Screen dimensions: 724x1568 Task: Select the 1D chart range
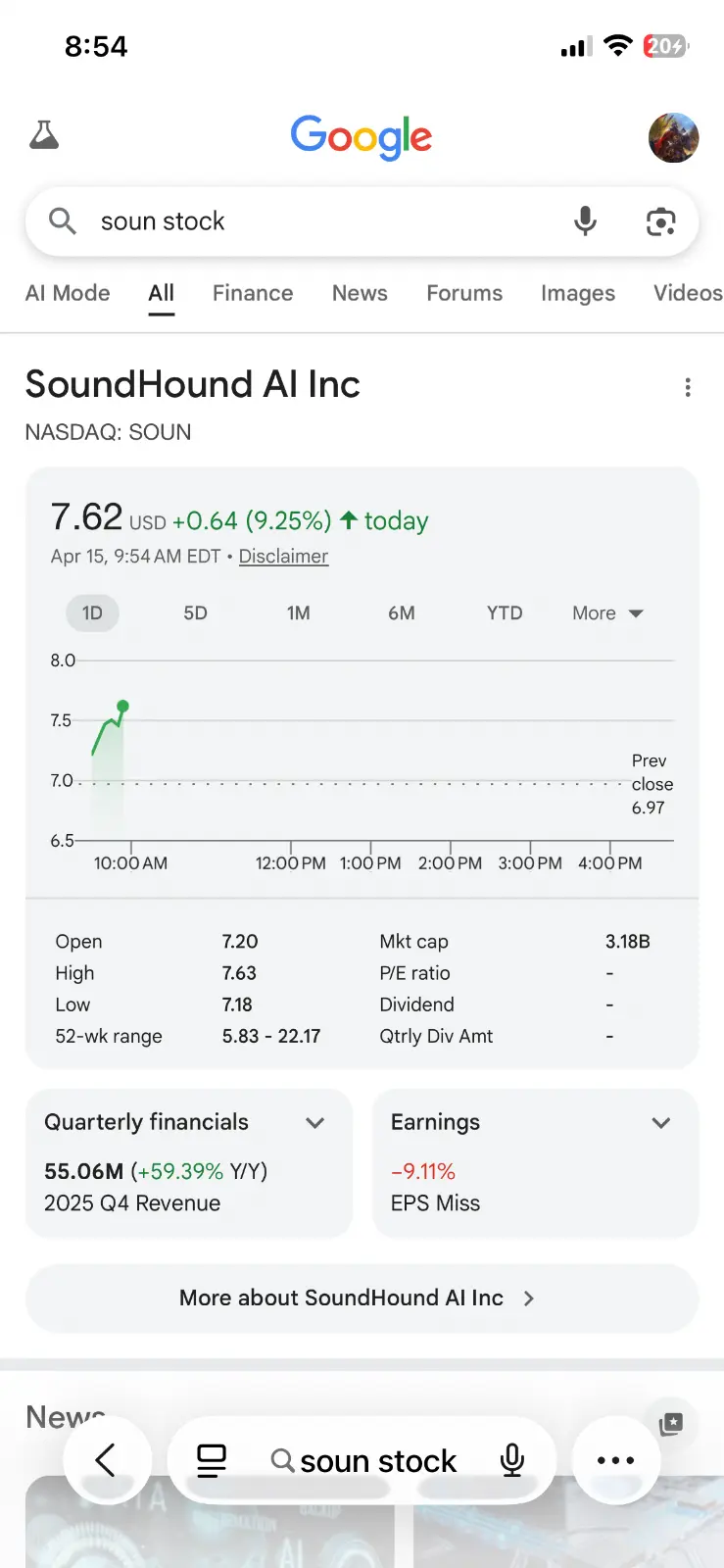92,613
